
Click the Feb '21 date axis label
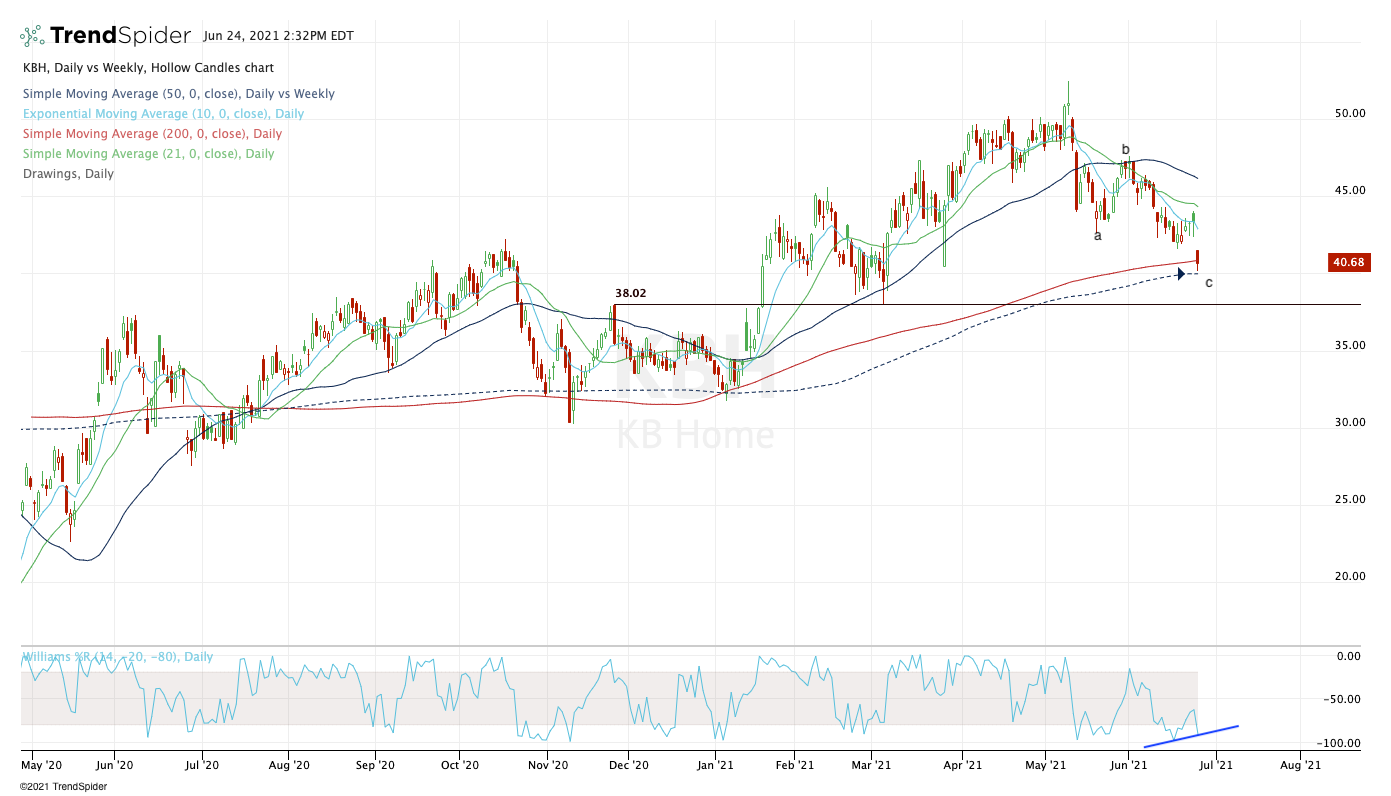[x=793, y=764]
